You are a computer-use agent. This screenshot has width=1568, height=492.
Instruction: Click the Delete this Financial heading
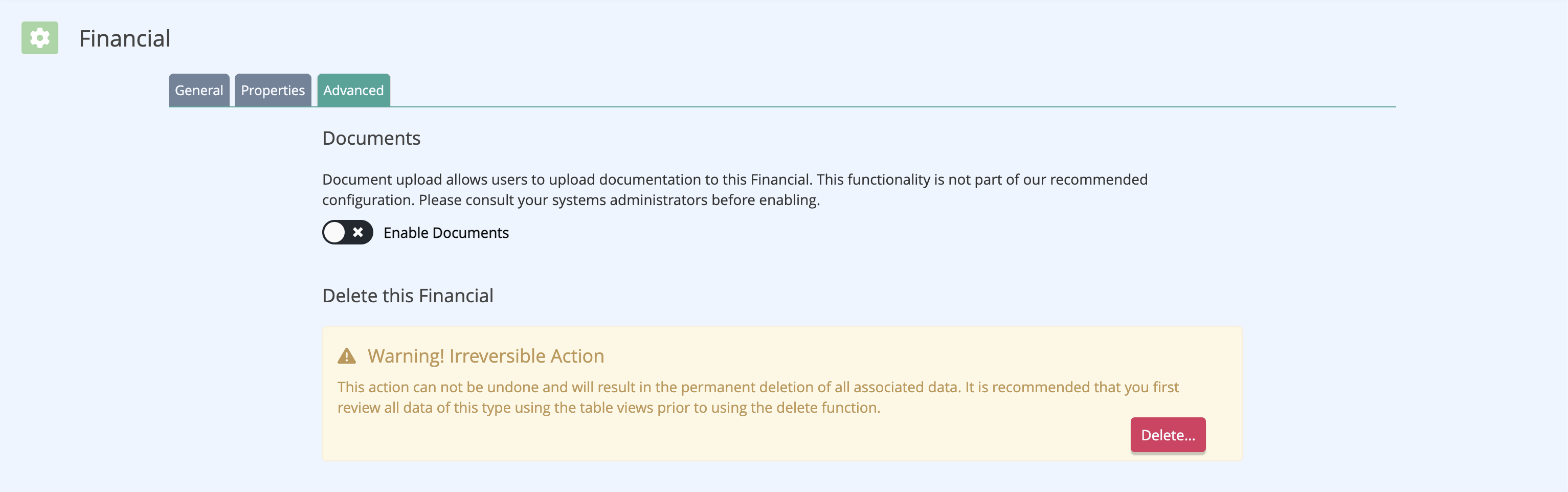pos(408,295)
